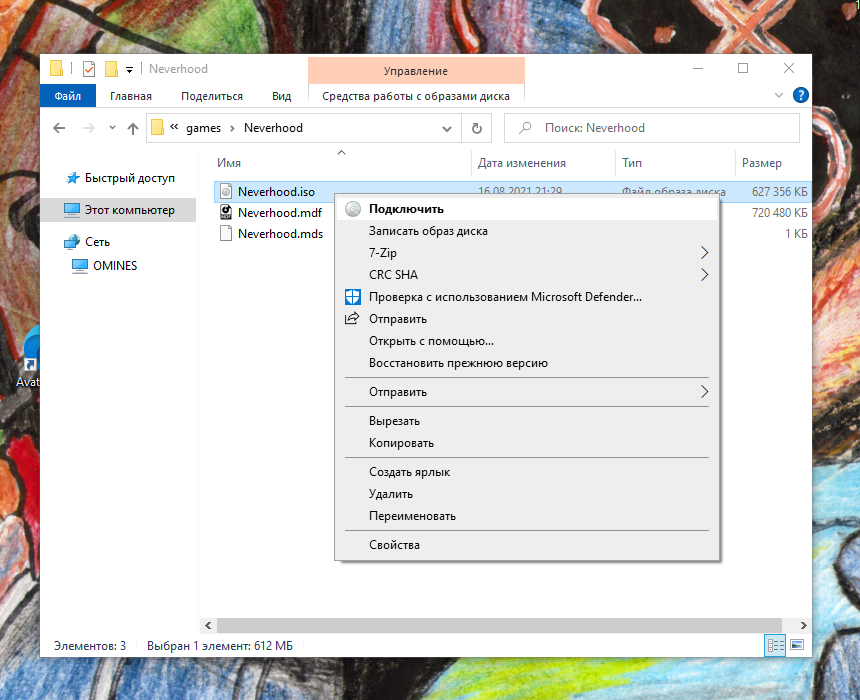Open the 7-Zip submenu

[527, 253]
